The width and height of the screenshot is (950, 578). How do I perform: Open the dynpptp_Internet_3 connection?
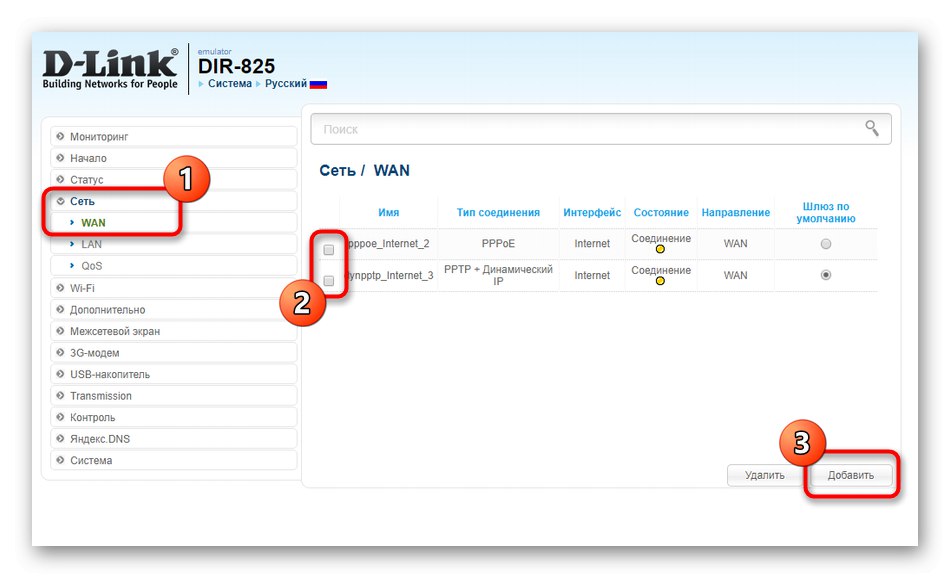388,275
